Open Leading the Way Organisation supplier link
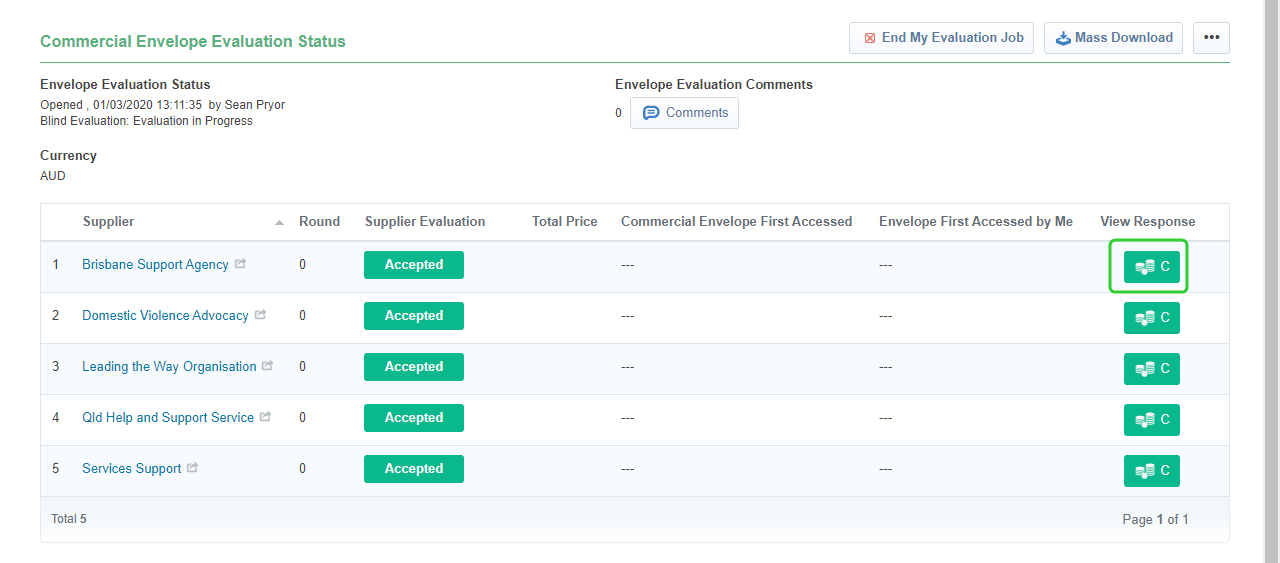 169,367
